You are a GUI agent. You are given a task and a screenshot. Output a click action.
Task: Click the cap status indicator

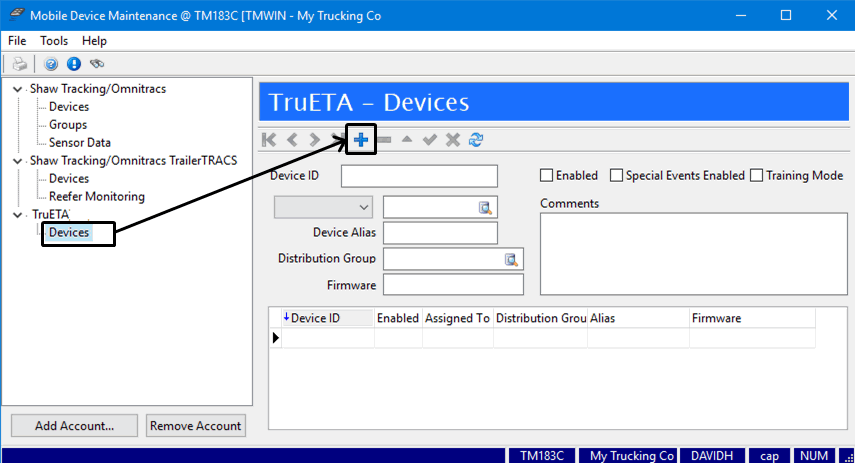tap(769, 456)
